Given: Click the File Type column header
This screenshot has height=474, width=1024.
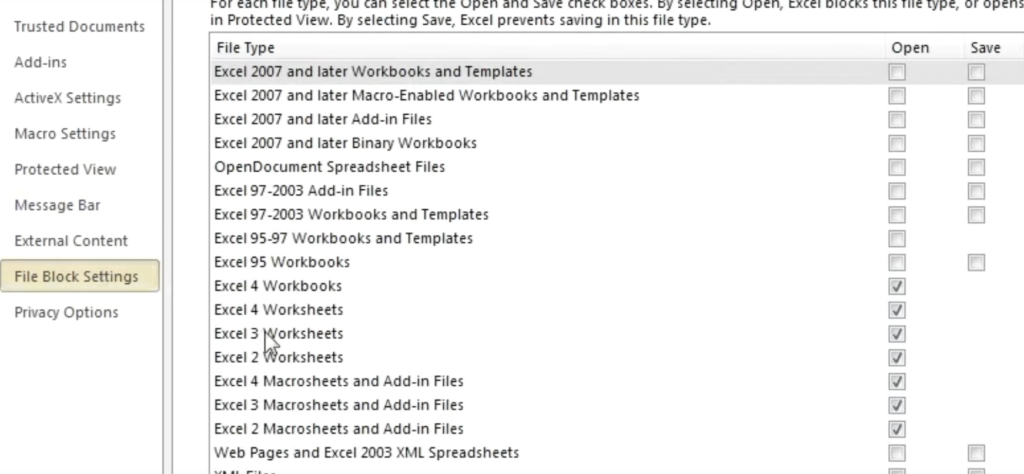Looking at the screenshot, I should (244, 48).
